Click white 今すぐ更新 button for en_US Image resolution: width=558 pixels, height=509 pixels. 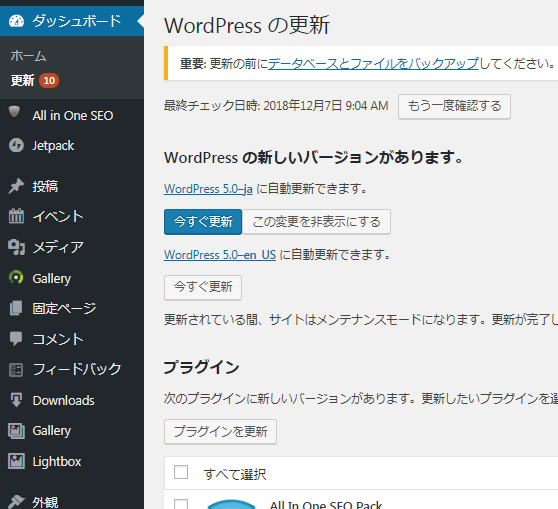click(x=203, y=287)
